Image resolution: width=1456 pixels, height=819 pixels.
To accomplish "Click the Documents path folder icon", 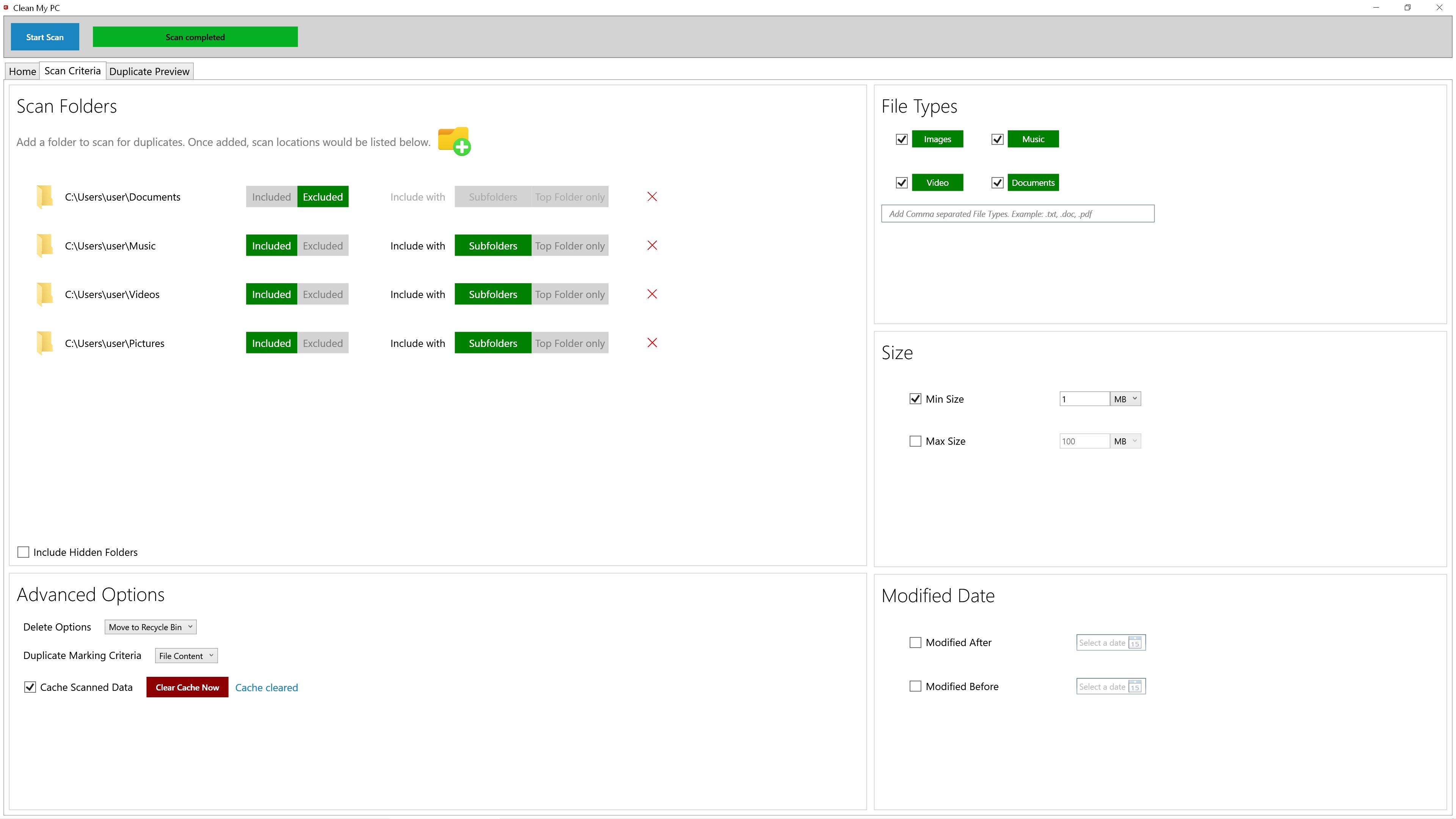I will pos(45,197).
